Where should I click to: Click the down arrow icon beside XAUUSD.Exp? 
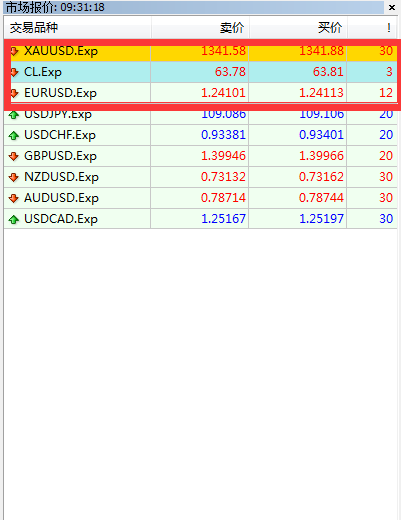click(14, 51)
